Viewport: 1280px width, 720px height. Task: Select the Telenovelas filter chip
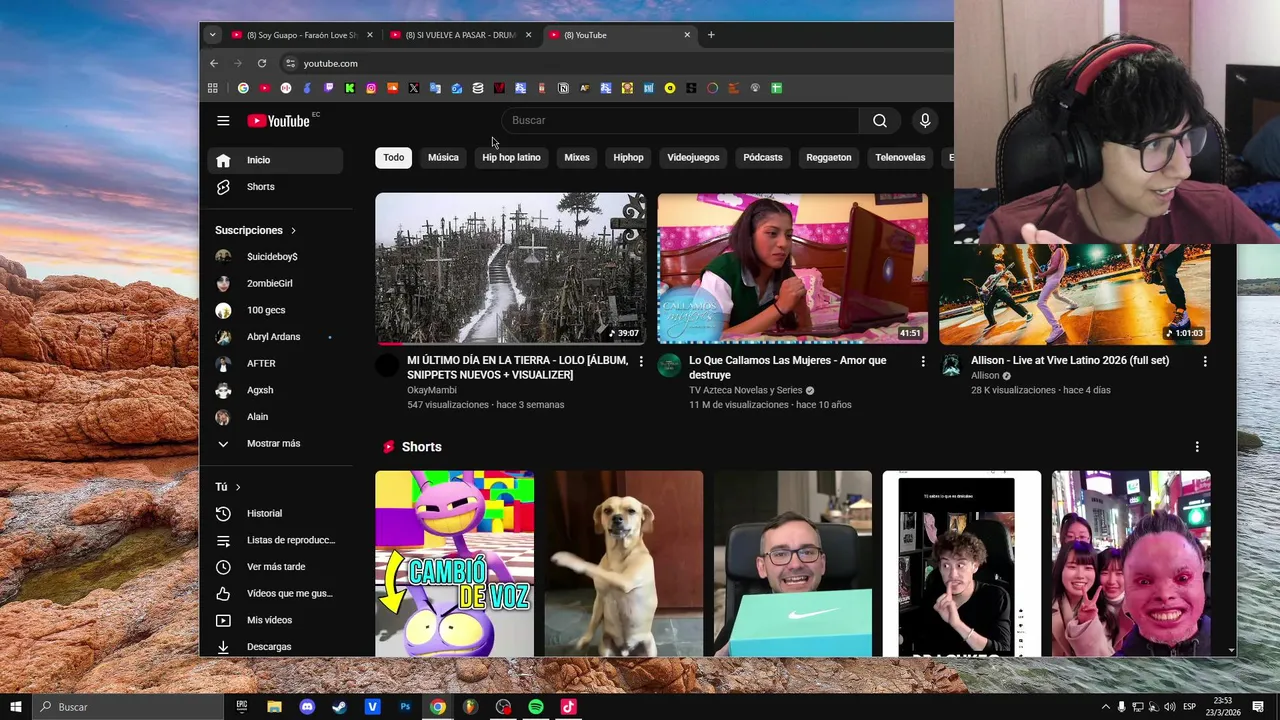(900, 158)
